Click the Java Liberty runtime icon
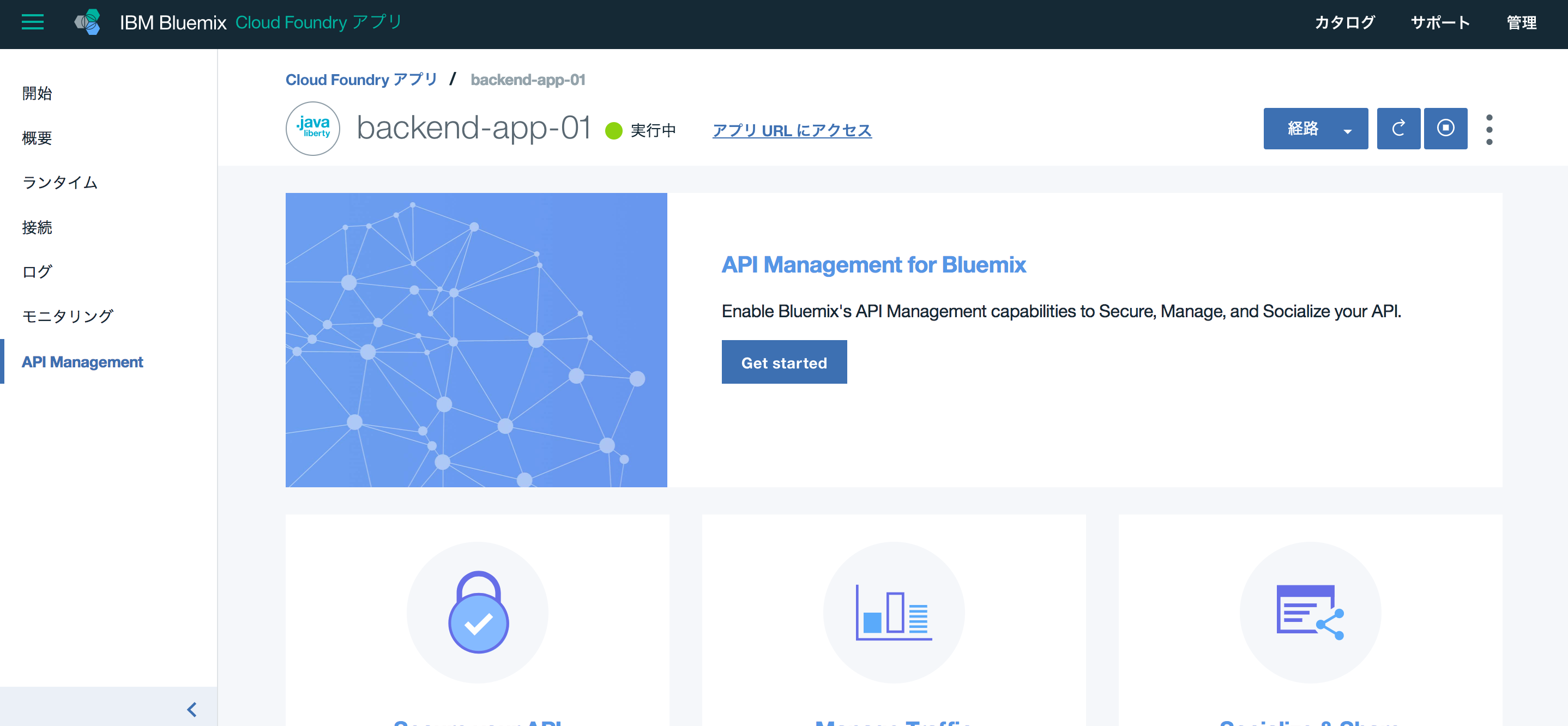The height and width of the screenshot is (726, 1568). click(313, 129)
